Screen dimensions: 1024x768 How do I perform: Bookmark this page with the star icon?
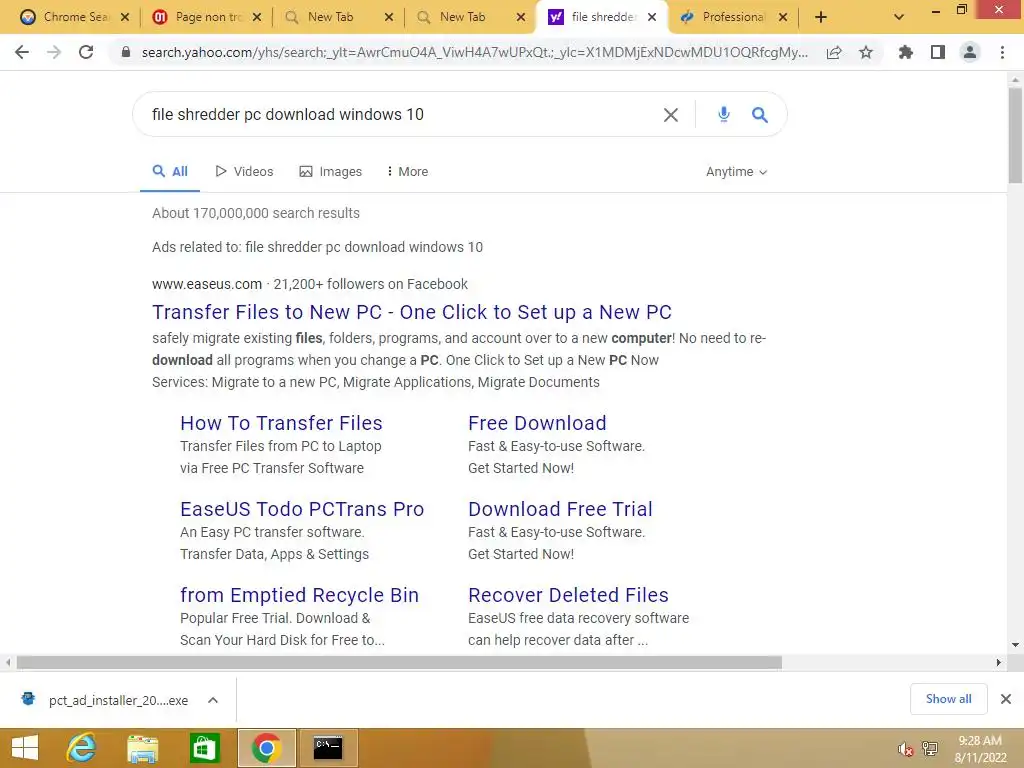pyautogui.click(x=866, y=52)
